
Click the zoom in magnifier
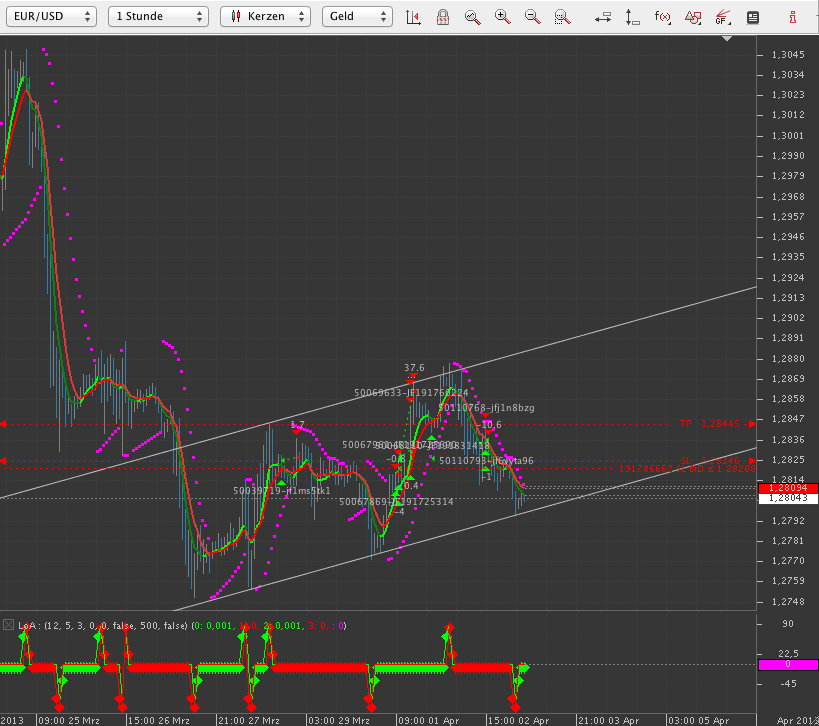[x=502, y=17]
